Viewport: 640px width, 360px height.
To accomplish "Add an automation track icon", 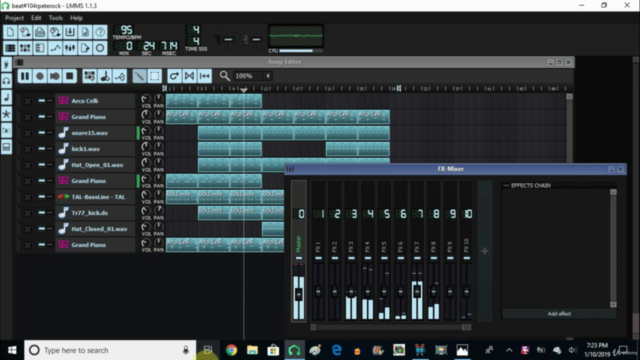I will point(120,76).
